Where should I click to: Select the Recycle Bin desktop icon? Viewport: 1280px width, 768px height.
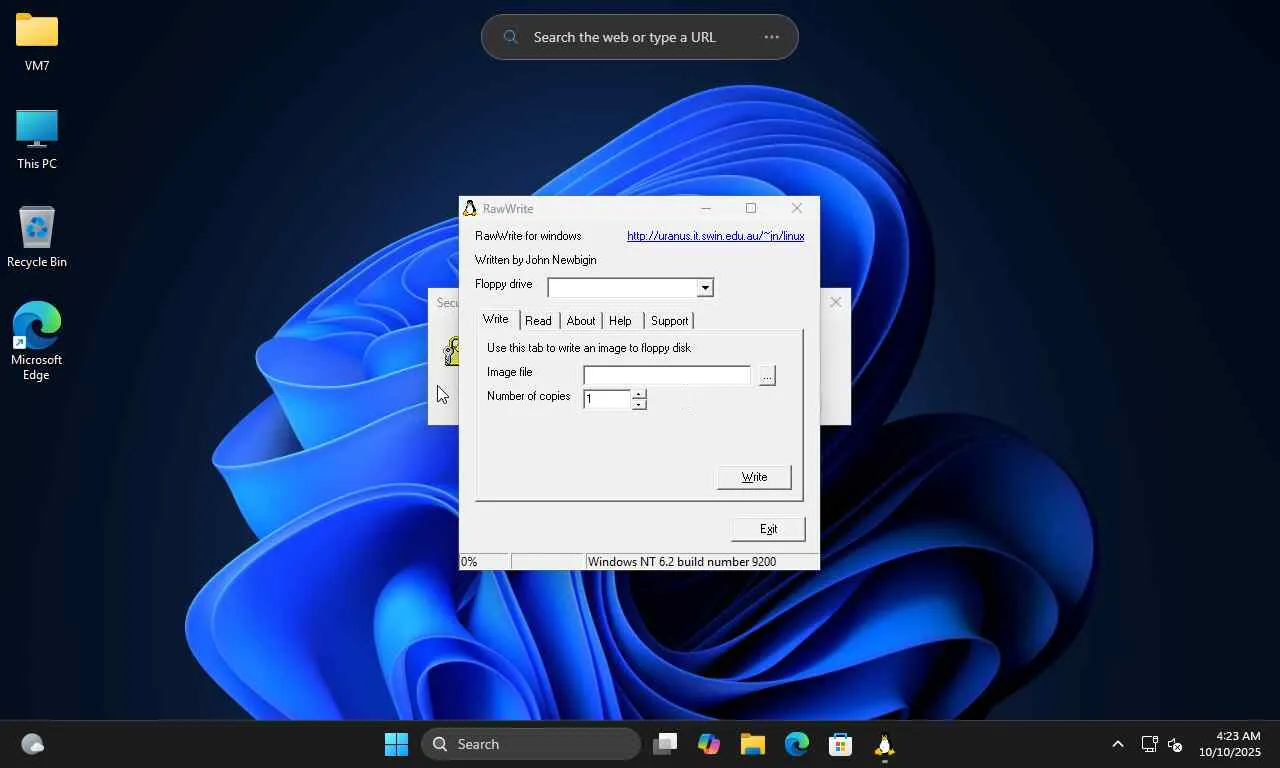[37, 238]
